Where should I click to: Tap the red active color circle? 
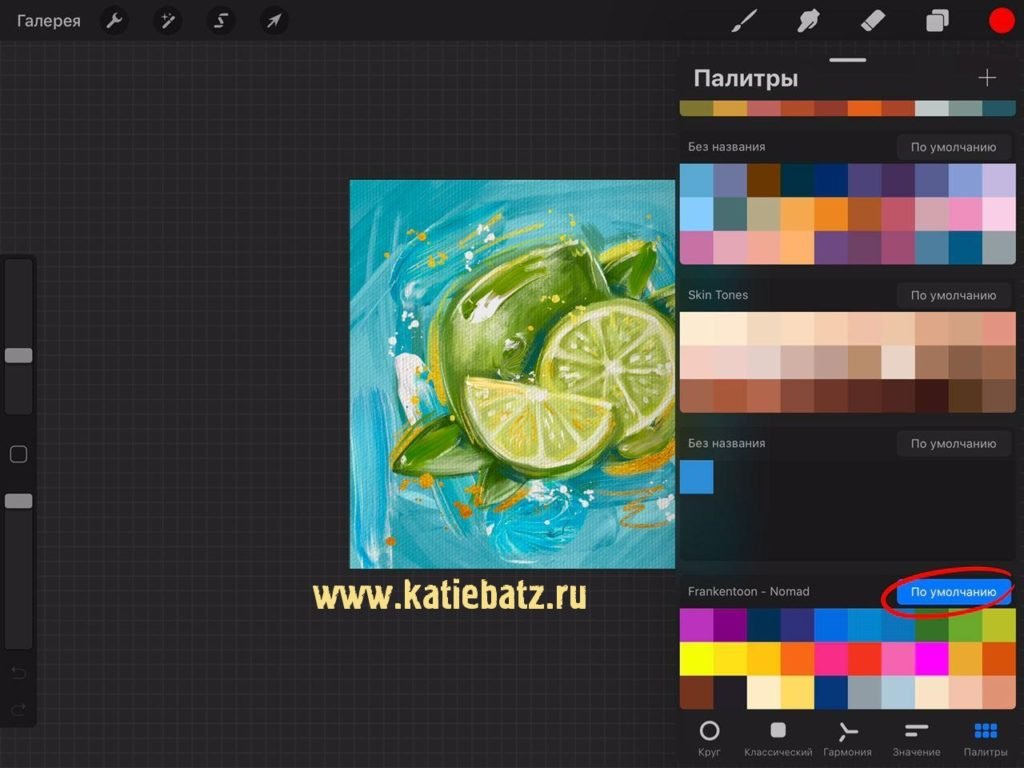tap(1001, 21)
